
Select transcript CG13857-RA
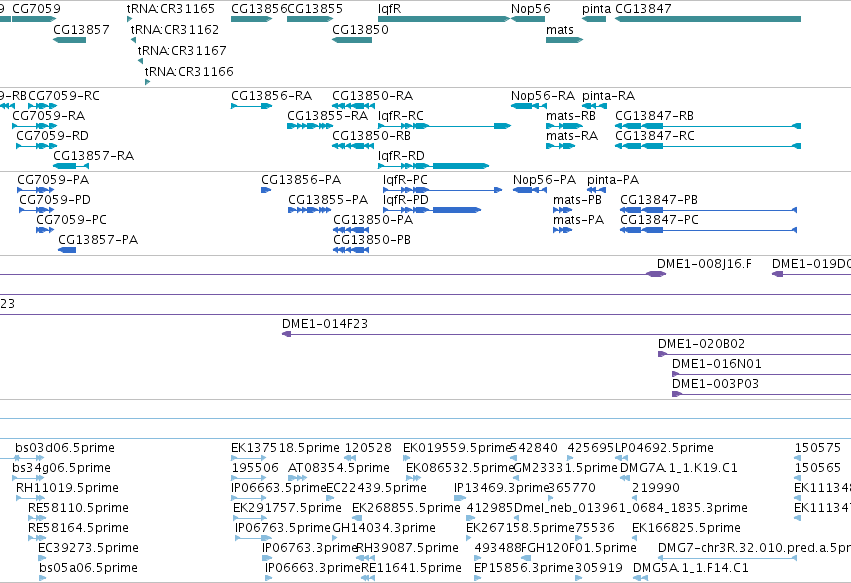[x=93, y=156]
